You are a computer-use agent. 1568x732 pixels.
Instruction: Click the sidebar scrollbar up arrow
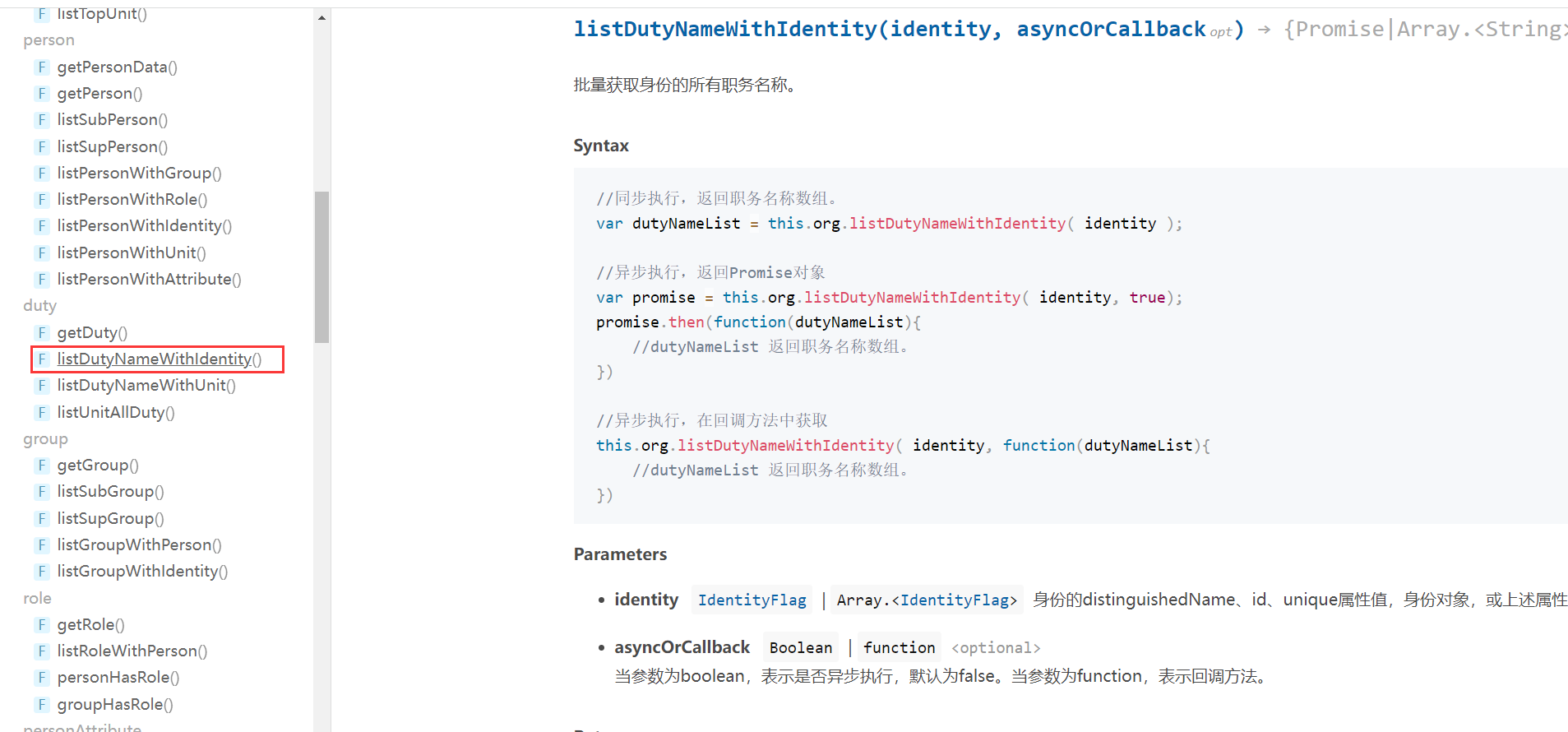point(321,17)
